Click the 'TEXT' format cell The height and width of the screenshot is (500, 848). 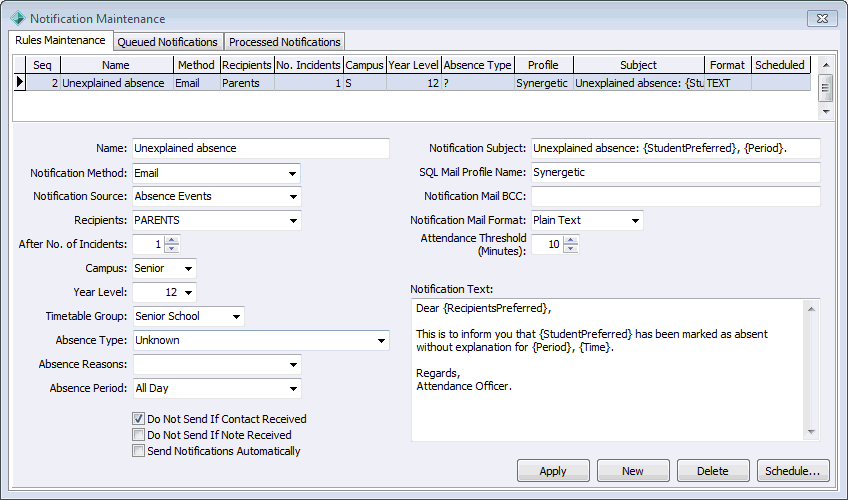(x=727, y=83)
